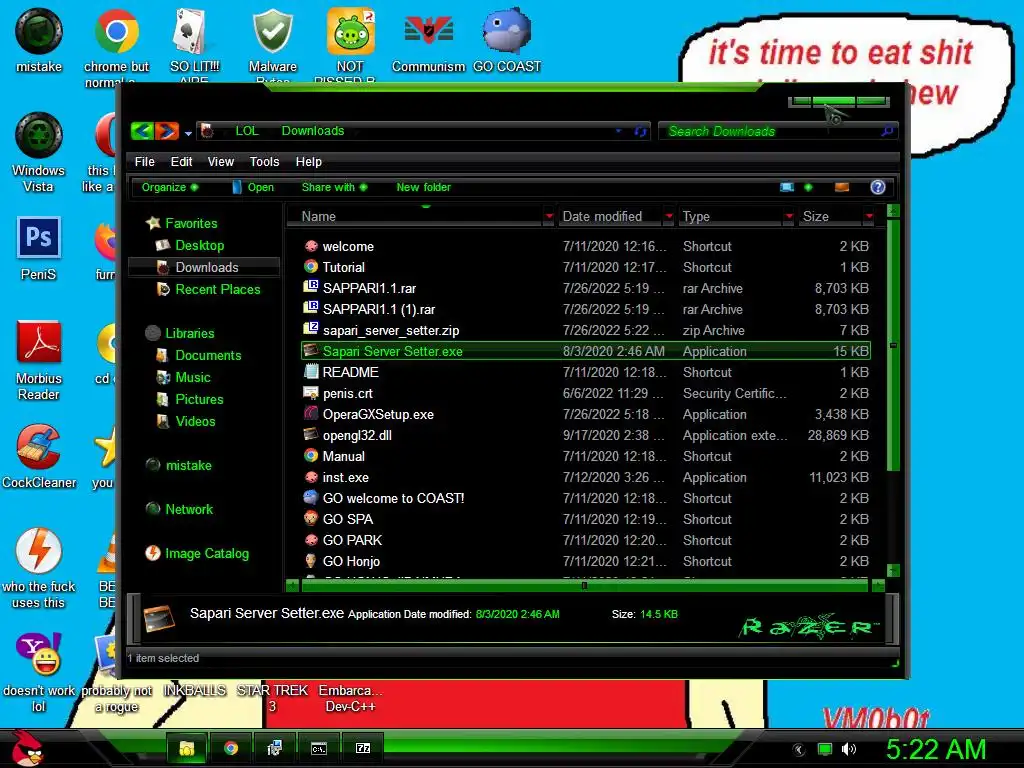Click the Angry Birds start button
The height and width of the screenshot is (768, 1024).
[x=26, y=748]
